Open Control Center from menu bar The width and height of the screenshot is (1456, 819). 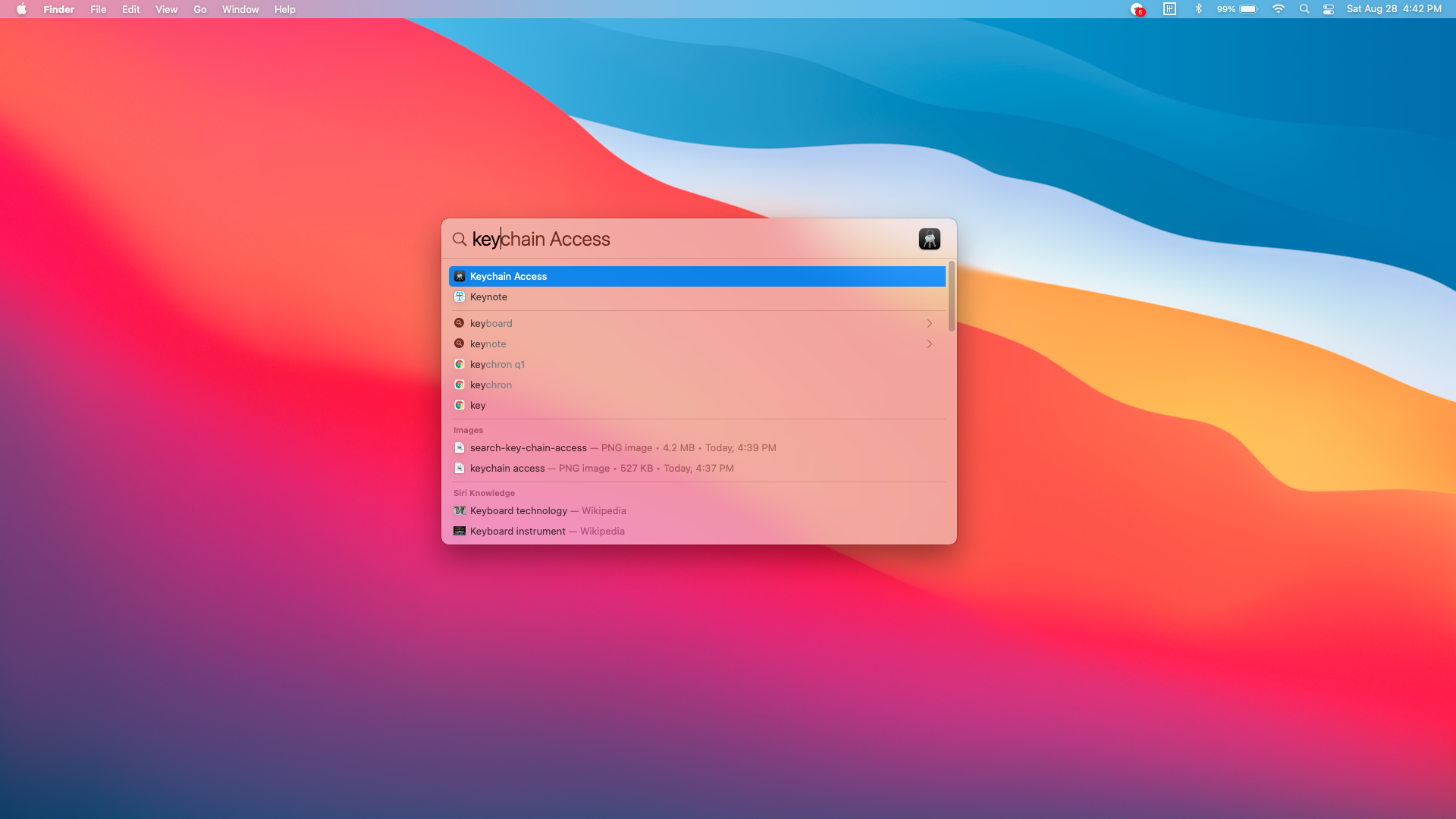[x=1329, y=9]
